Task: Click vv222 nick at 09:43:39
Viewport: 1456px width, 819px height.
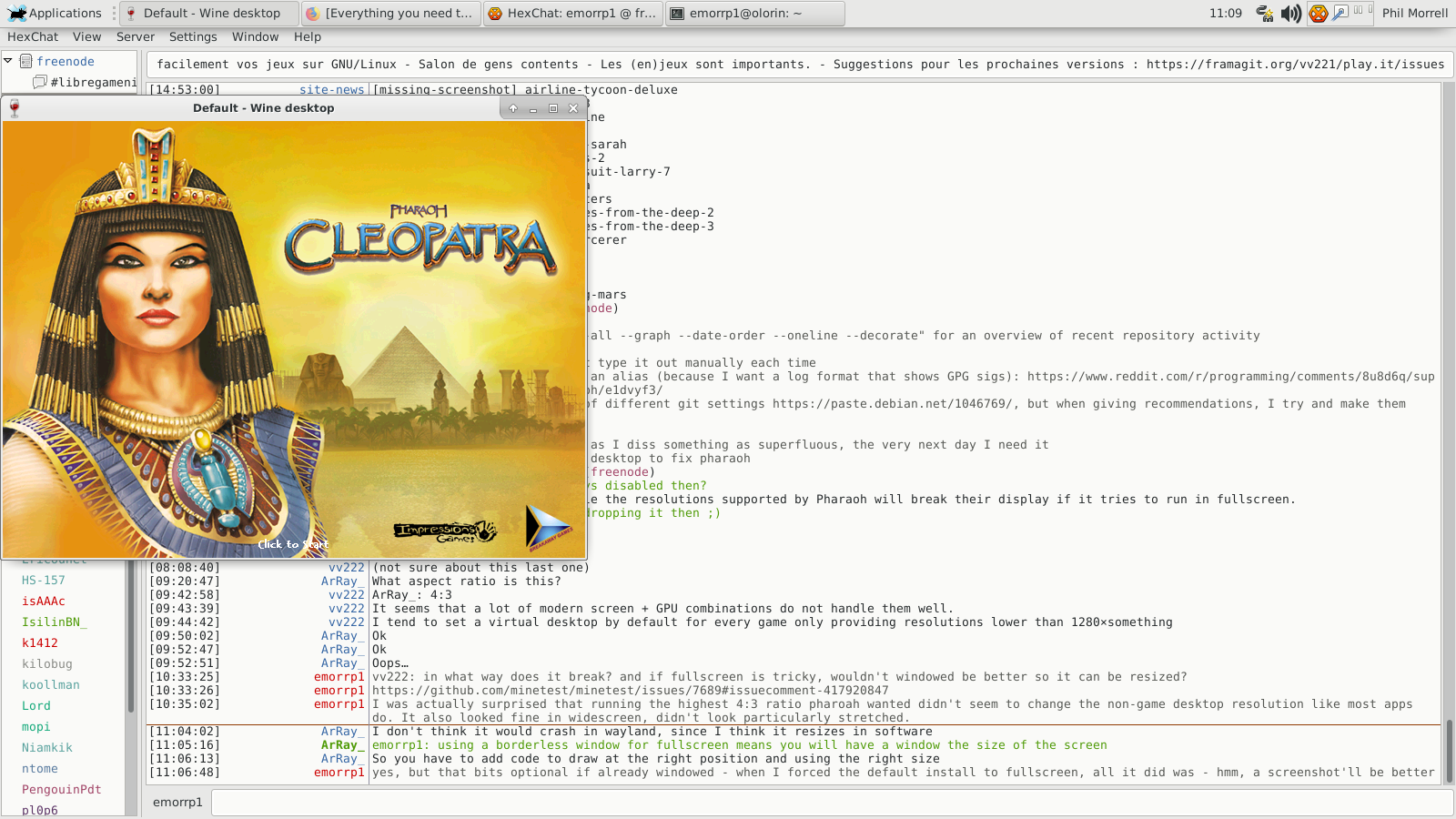Action: [x=347, y=609]
